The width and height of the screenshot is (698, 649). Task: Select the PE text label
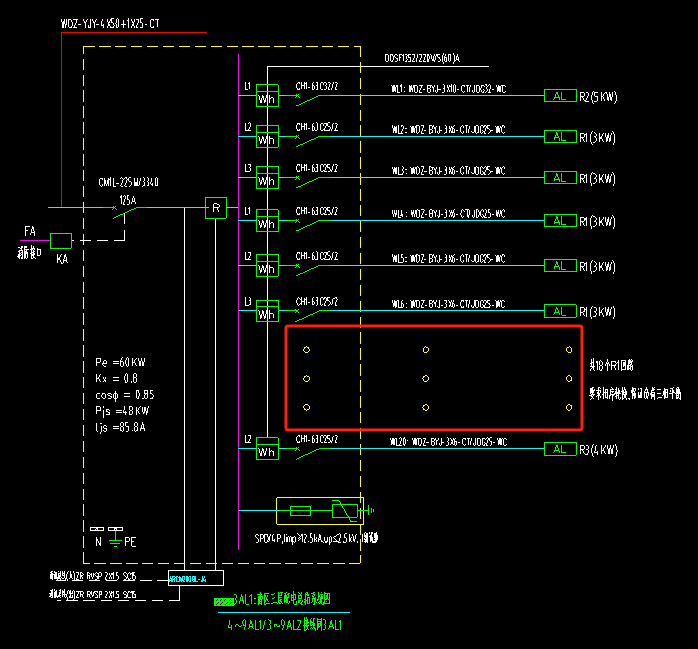(x=130, y=542)
